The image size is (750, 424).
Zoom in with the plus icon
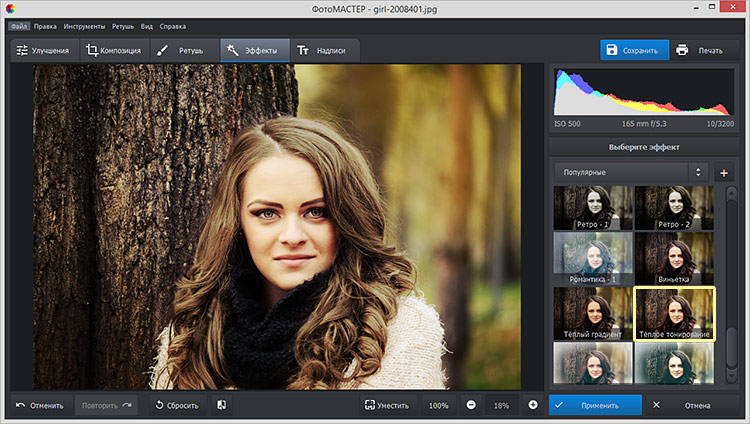tap(533, 405)
